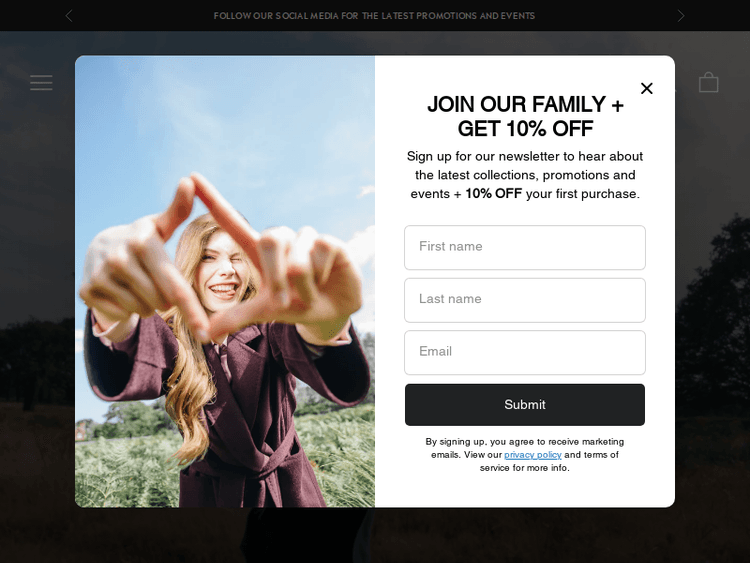Click the "Submit" label on the dark button
Screen dimensions: 750x563
coord(525,405)
